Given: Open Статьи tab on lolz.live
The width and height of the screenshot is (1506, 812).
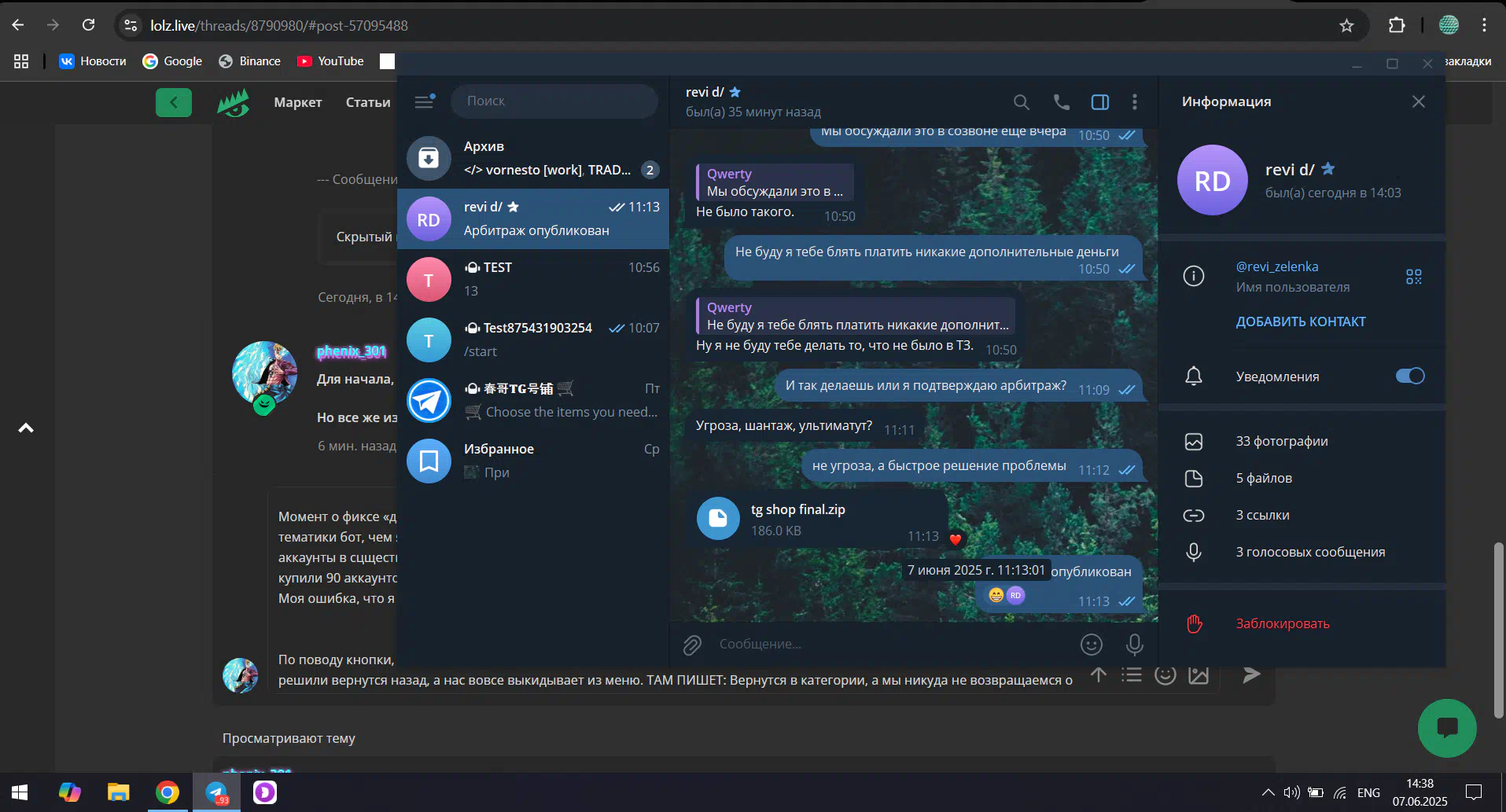Looking at the screenshot, I should (x=368, y=102).
